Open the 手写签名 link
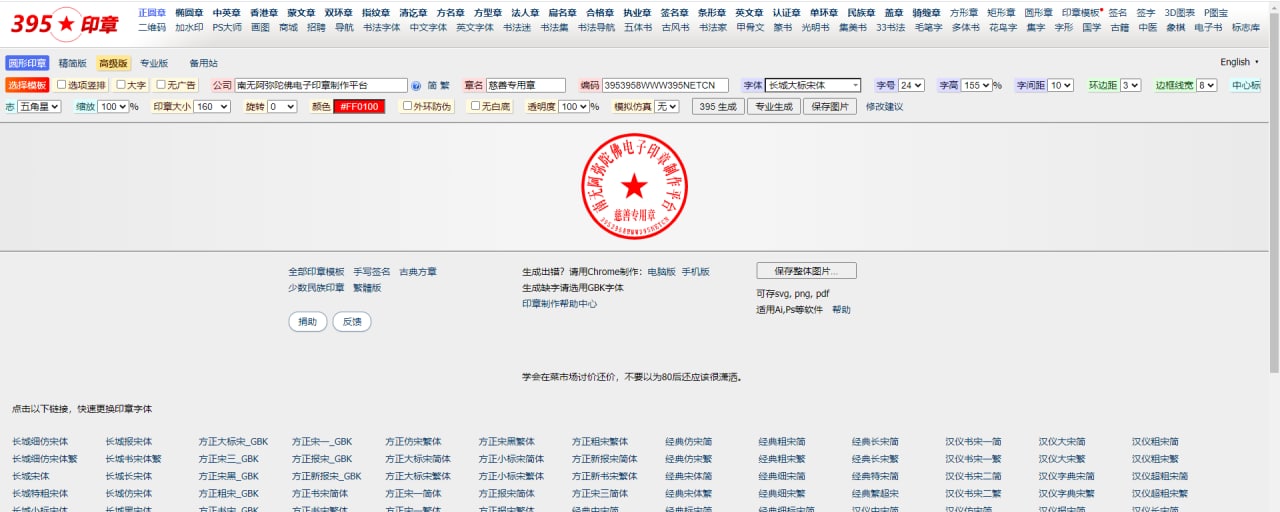1280x512 pixels. 372,272
